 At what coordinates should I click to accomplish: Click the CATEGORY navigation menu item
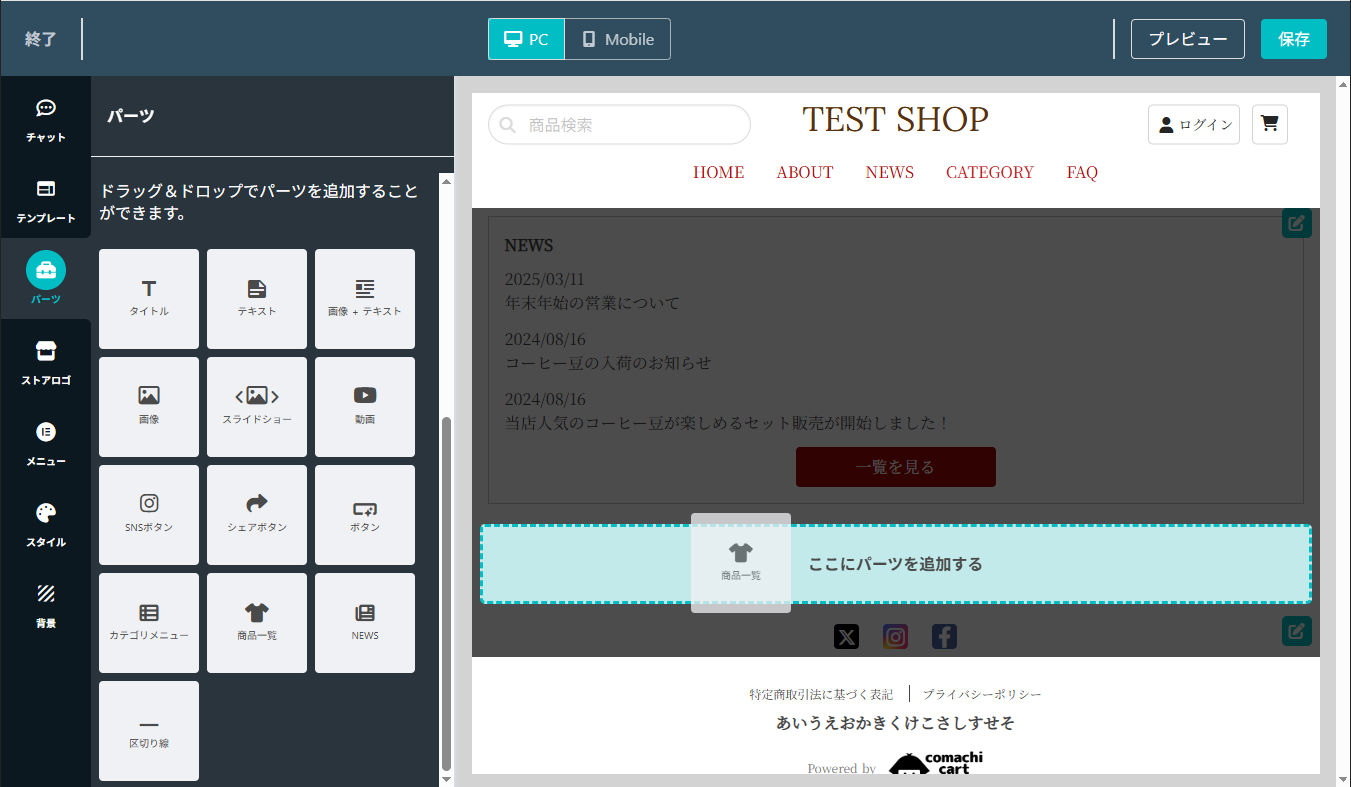pyautogui.click(x=989, y=172)
